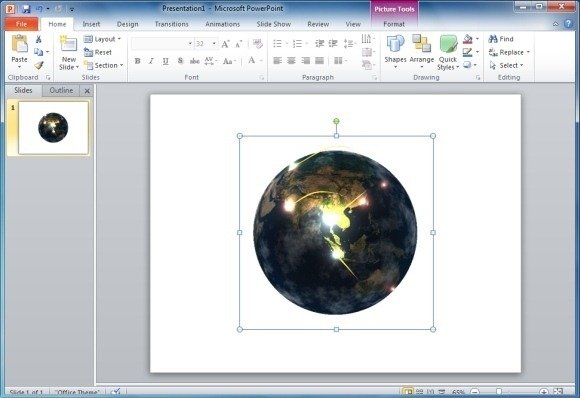Open the Outline pane tab
The height and width of the screenshot is (398, 580).
(61, 91)
